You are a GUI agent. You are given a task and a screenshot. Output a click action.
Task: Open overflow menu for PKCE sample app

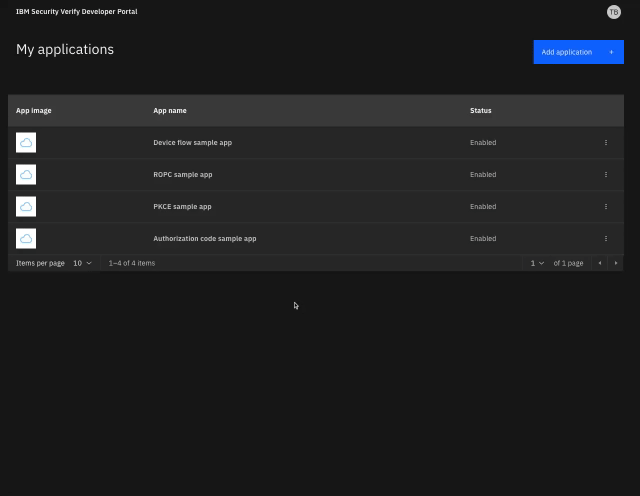pos(606,207)
